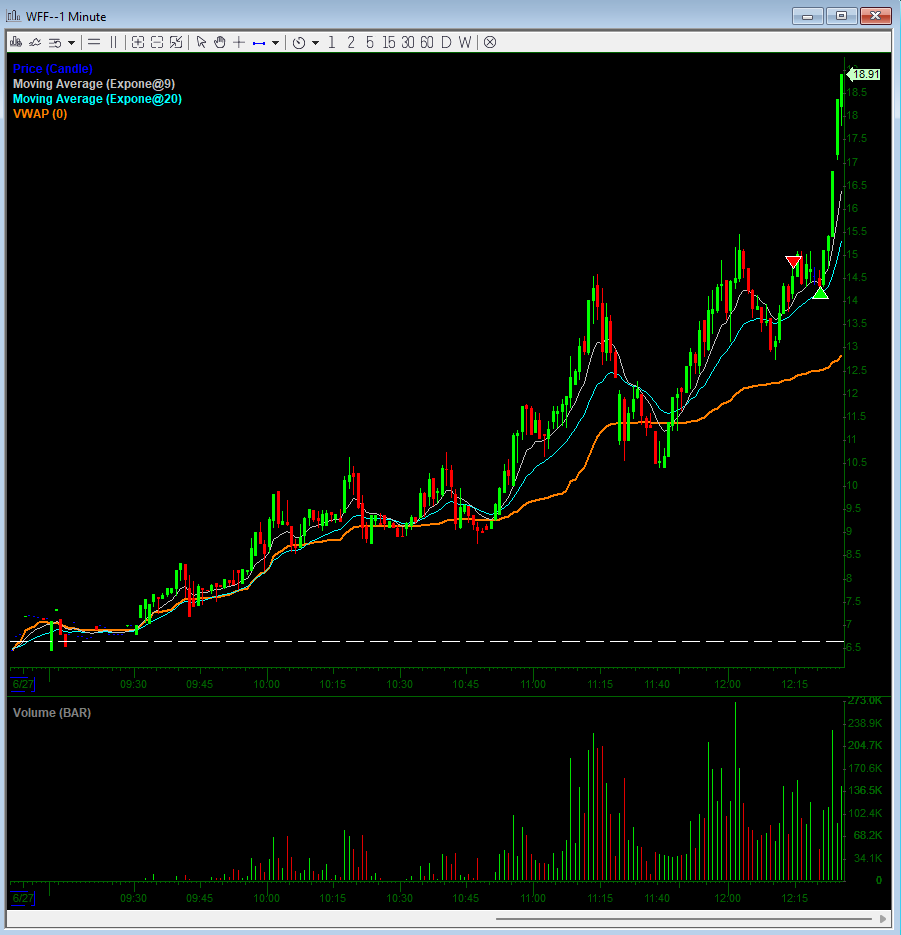901x935 pixels.
Task: Select Moving Average (Expone@9) legend
Action: [94, 83]
